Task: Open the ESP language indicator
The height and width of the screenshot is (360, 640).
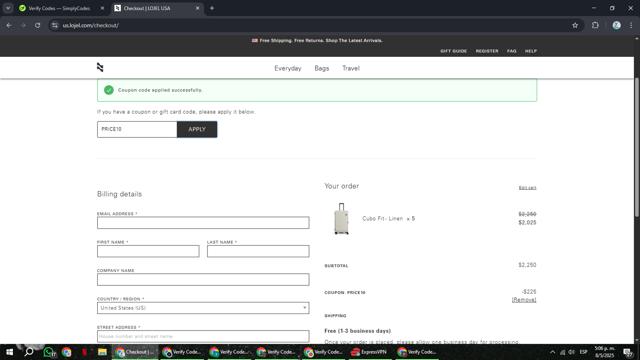Action: click(x=583, y=352)
